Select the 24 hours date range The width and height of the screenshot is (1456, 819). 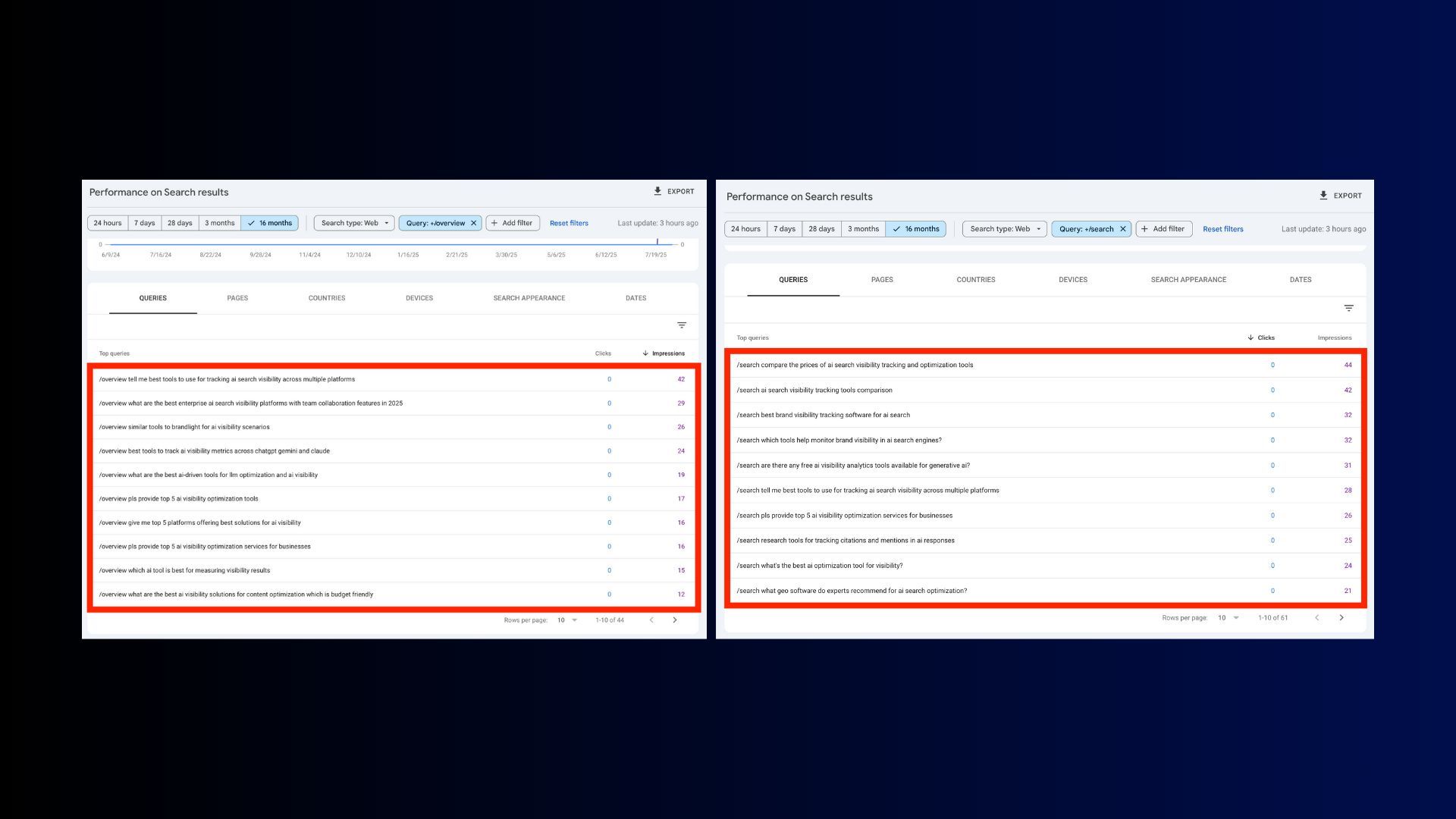pos(107,222)
